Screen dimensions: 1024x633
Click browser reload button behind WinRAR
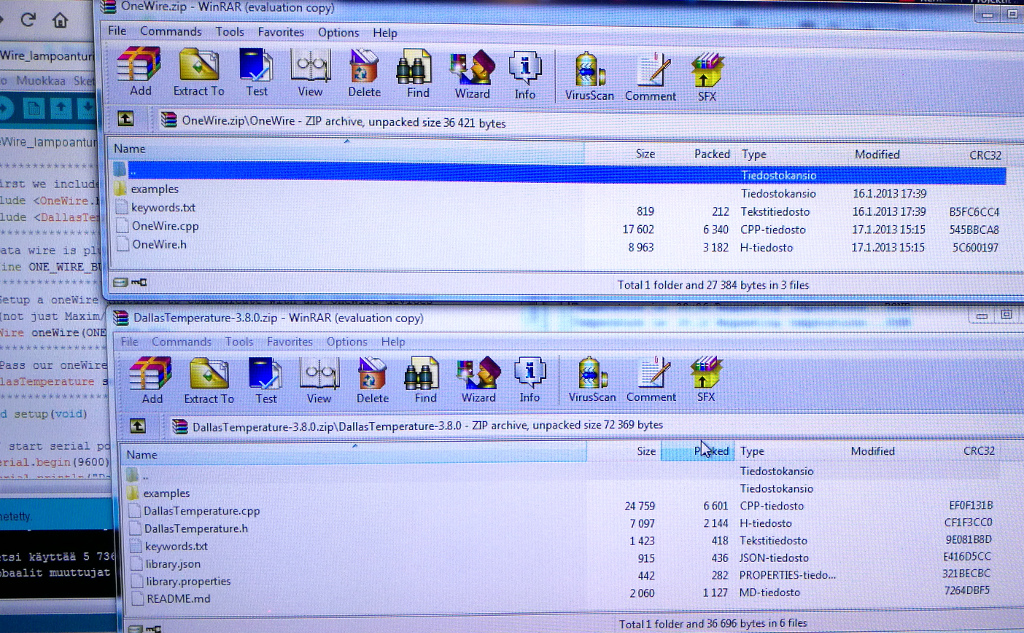click(x=27, y=20)
